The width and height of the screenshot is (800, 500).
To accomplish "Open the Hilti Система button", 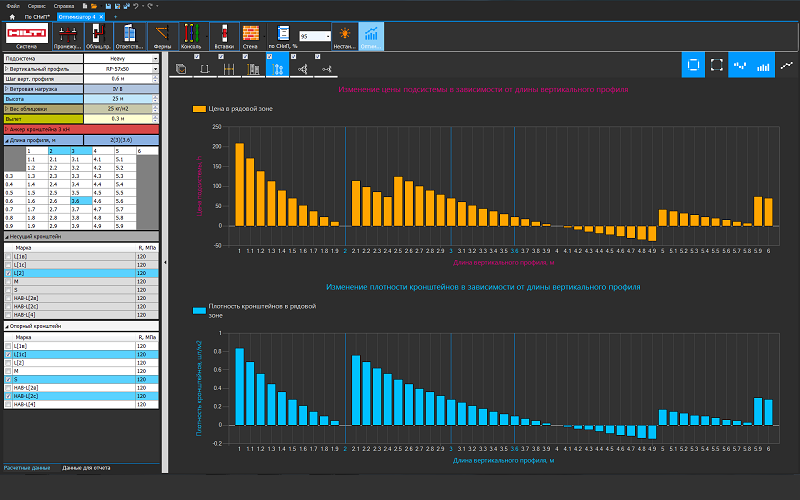I will pos(27,36).
